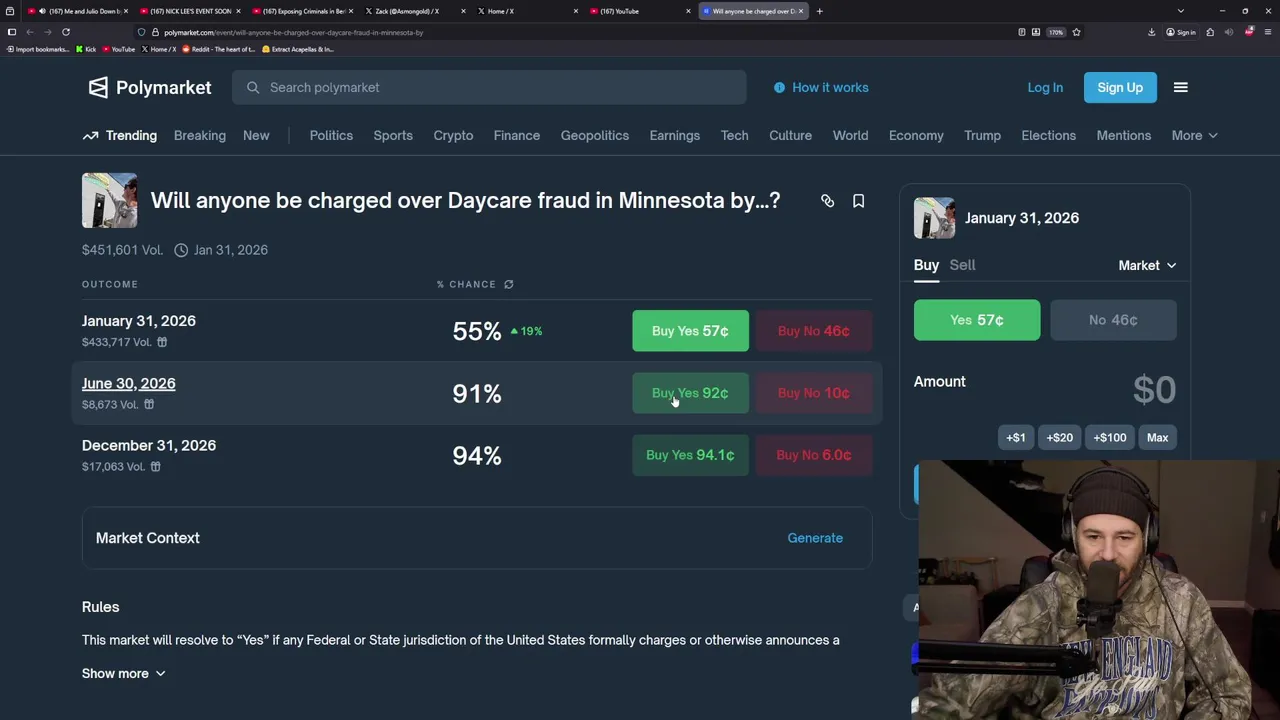Click the browser back arrow
This screenshot has height=720, width=1280.
coord(29,32)
